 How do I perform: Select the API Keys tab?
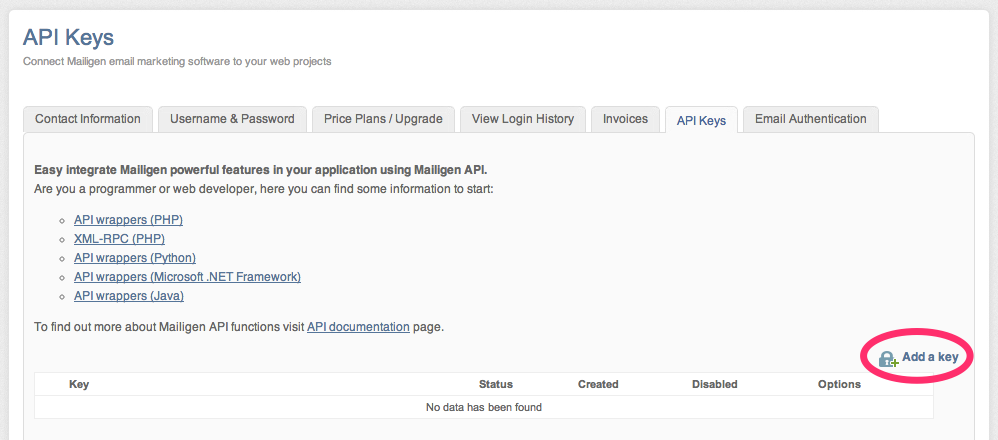pyautogui.click(x=701, y=120)
